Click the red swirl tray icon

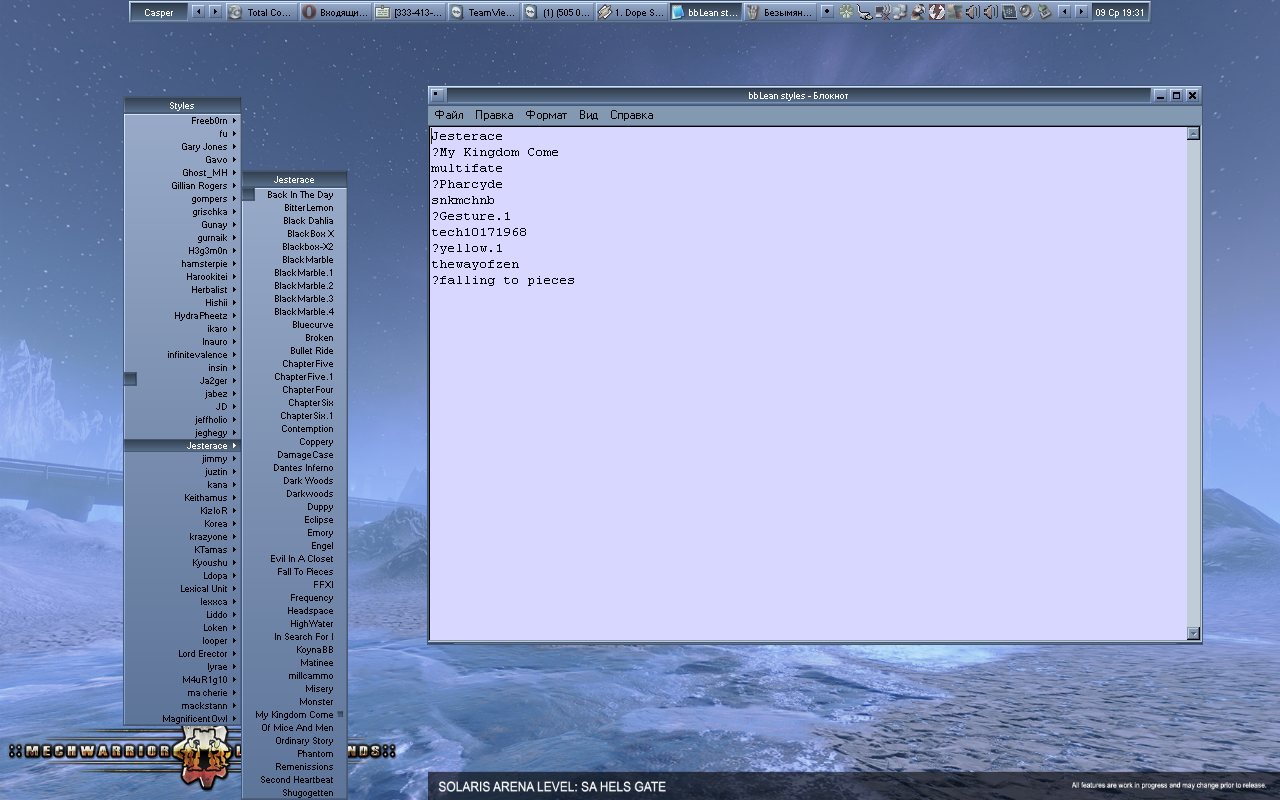(935, 11)
